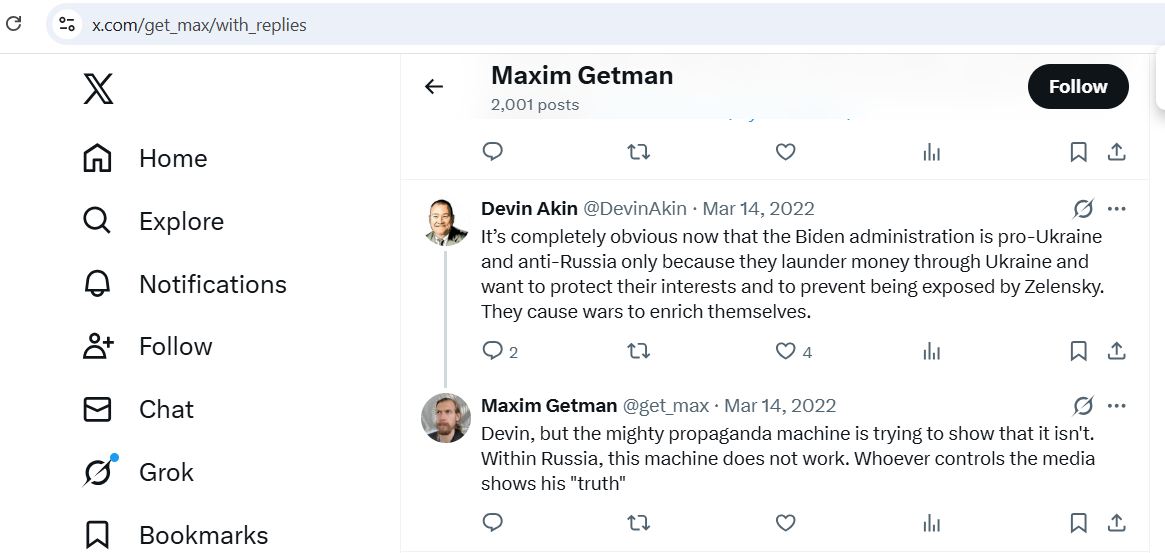Reply to Maxim Getman's post
Image resolution: width=1165 pixels, height=553 pixels.
(492, 522)
